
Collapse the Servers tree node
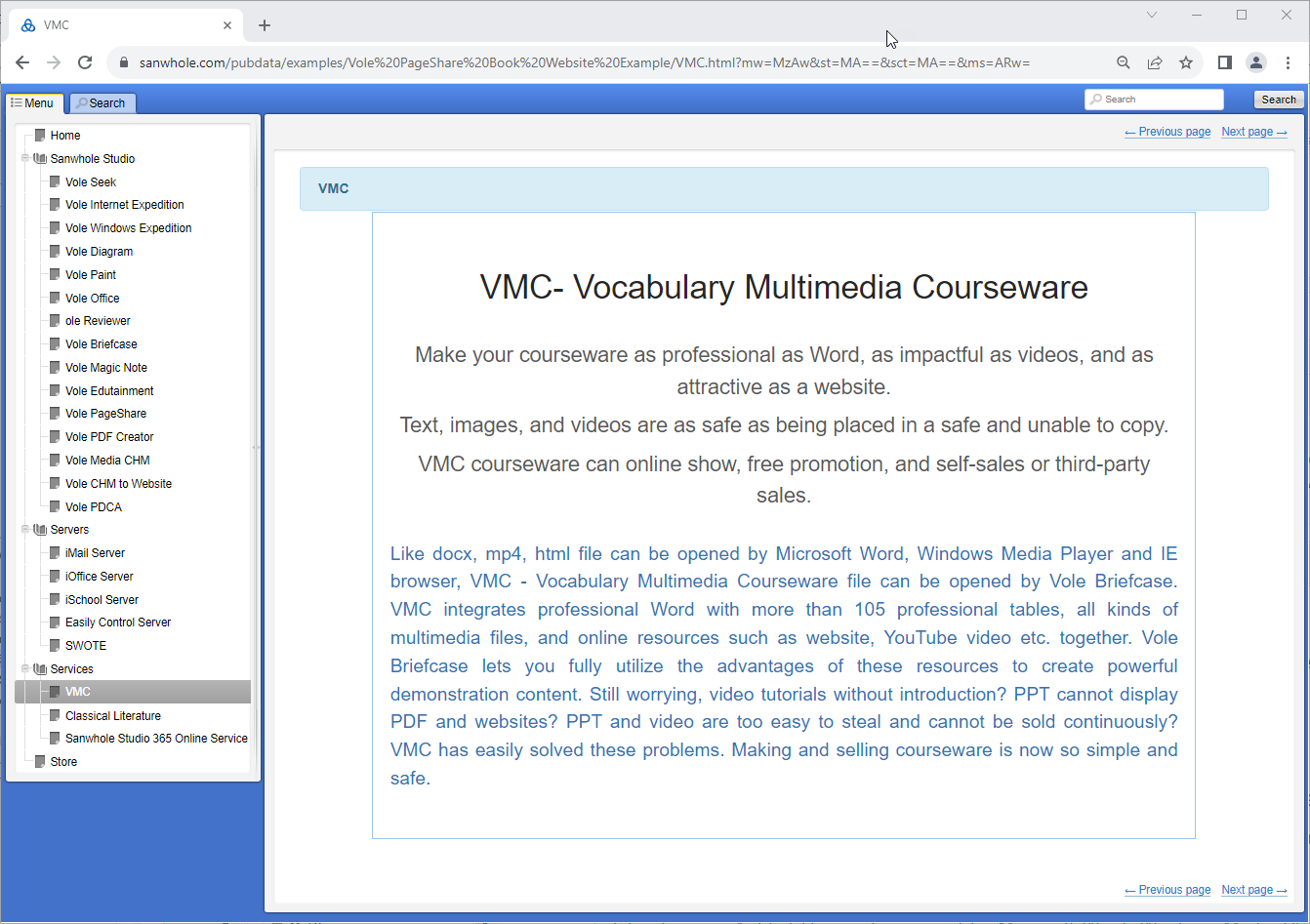point(24,529)
